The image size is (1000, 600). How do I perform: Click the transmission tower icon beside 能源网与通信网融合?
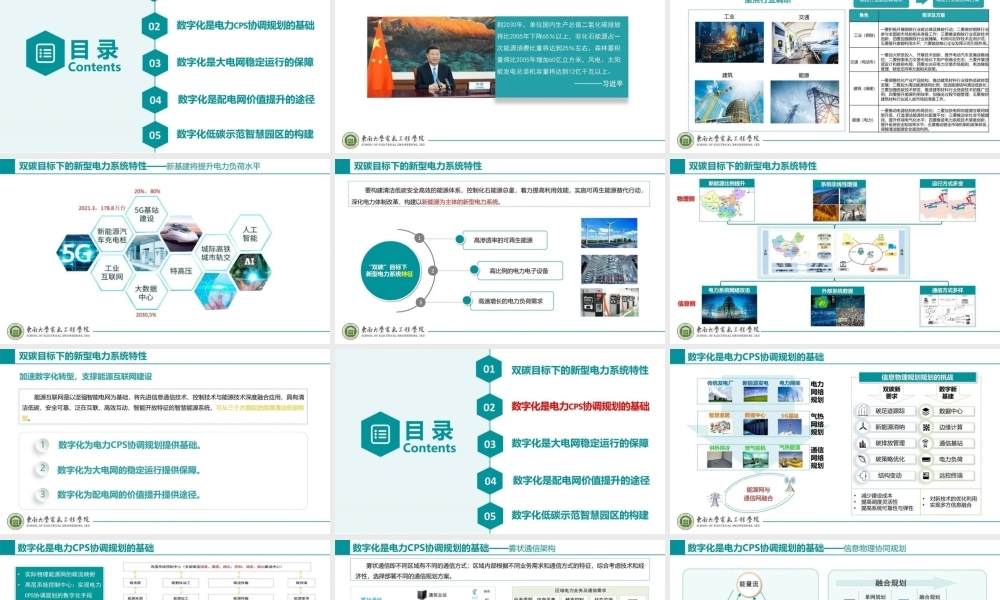click(x=714, y=499)
